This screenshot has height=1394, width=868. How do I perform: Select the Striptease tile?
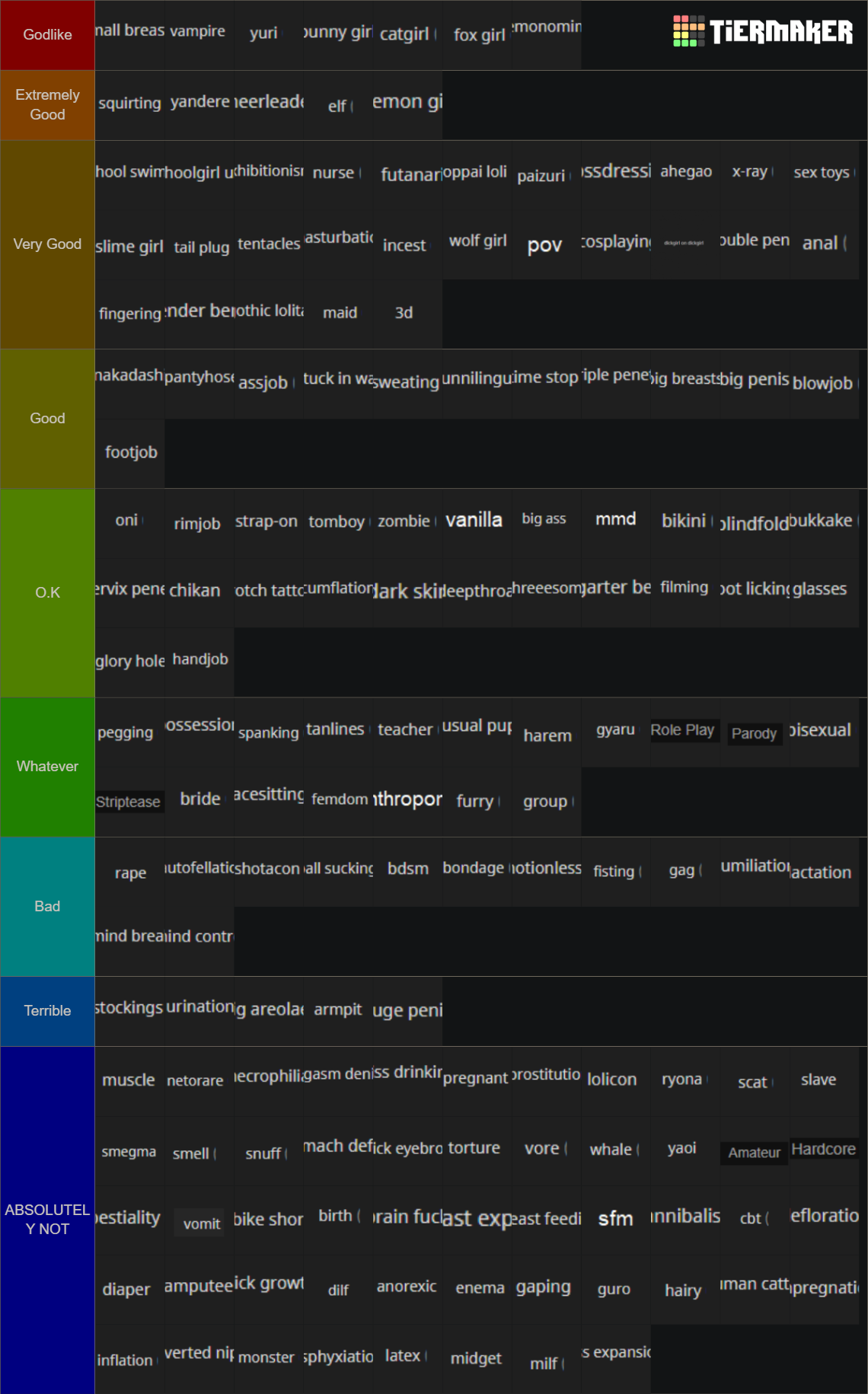coord(129,802)
